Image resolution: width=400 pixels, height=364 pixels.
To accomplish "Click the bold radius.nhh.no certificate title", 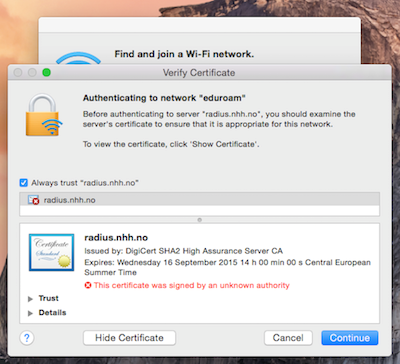I will click(x=116, y=238).
